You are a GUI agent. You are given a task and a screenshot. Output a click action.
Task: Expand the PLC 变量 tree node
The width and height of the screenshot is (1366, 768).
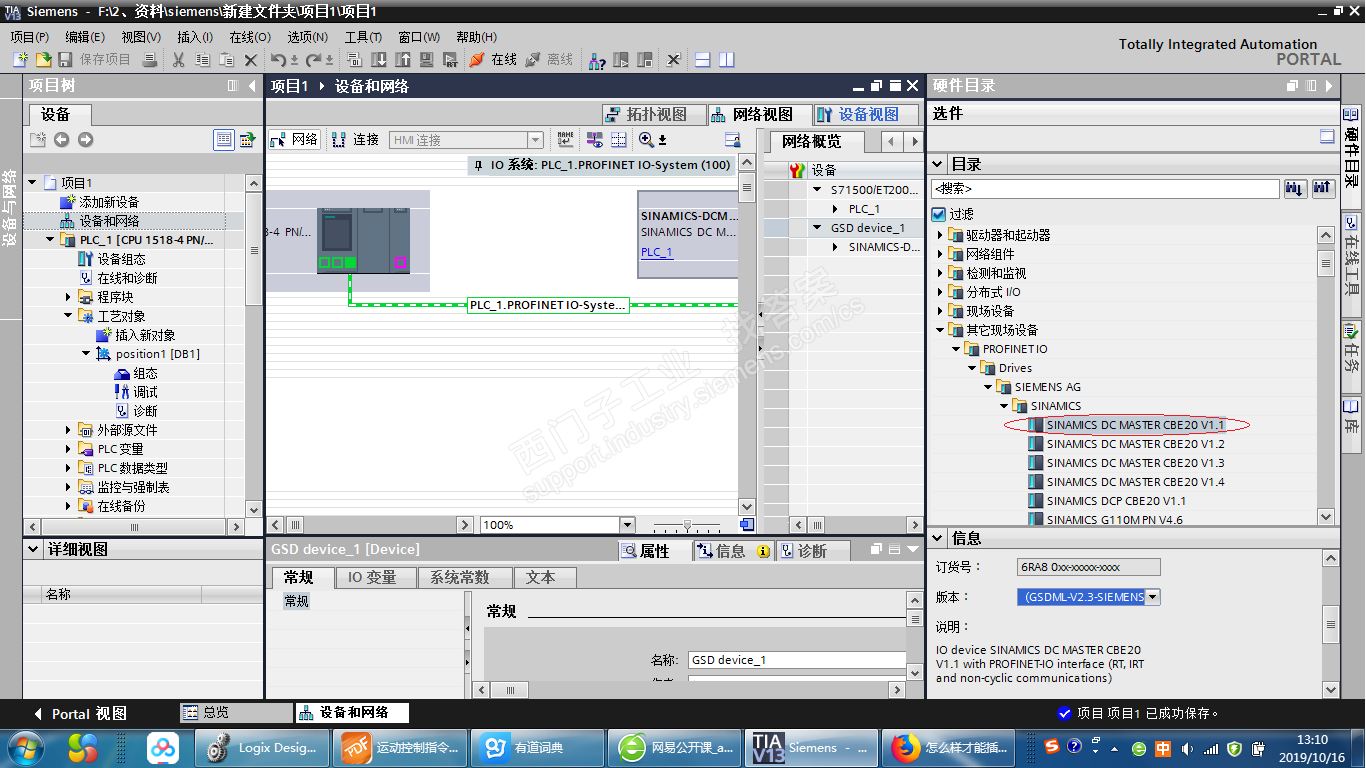(x=69, y=449)
